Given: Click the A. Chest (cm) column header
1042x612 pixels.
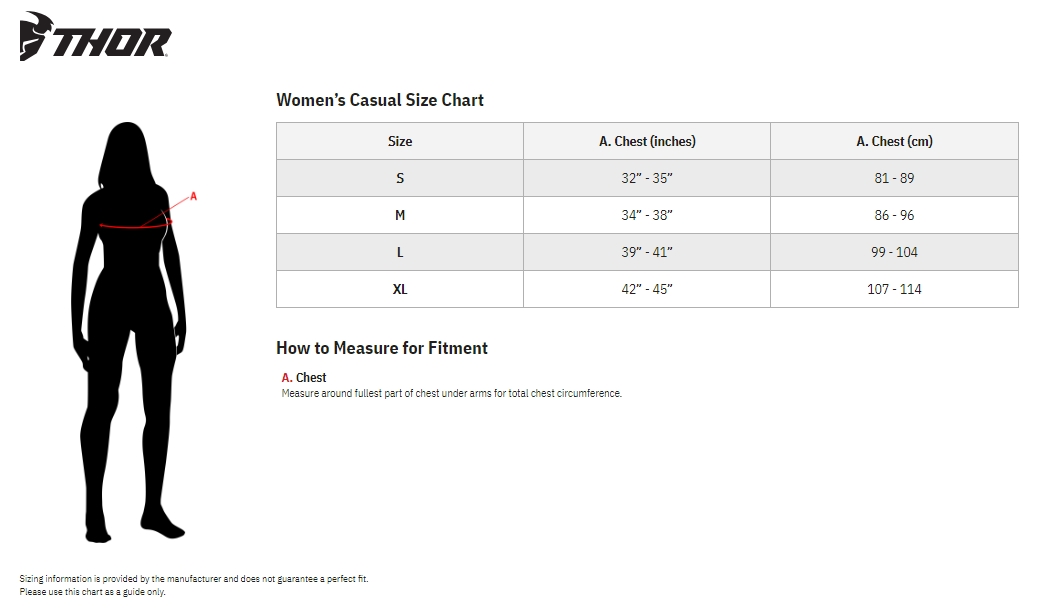Looking at the screenshot, I should coord(894,141).
